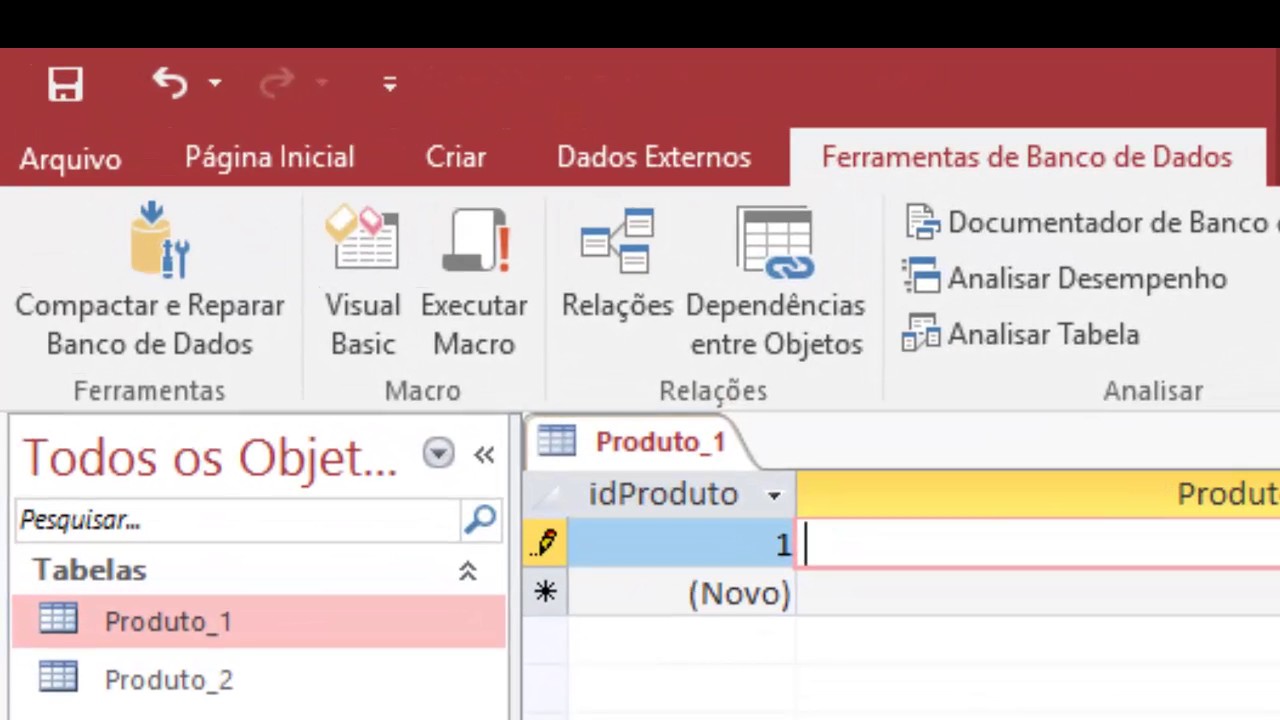
Task: Open the Relações window
Action: [x=617, y=265]
